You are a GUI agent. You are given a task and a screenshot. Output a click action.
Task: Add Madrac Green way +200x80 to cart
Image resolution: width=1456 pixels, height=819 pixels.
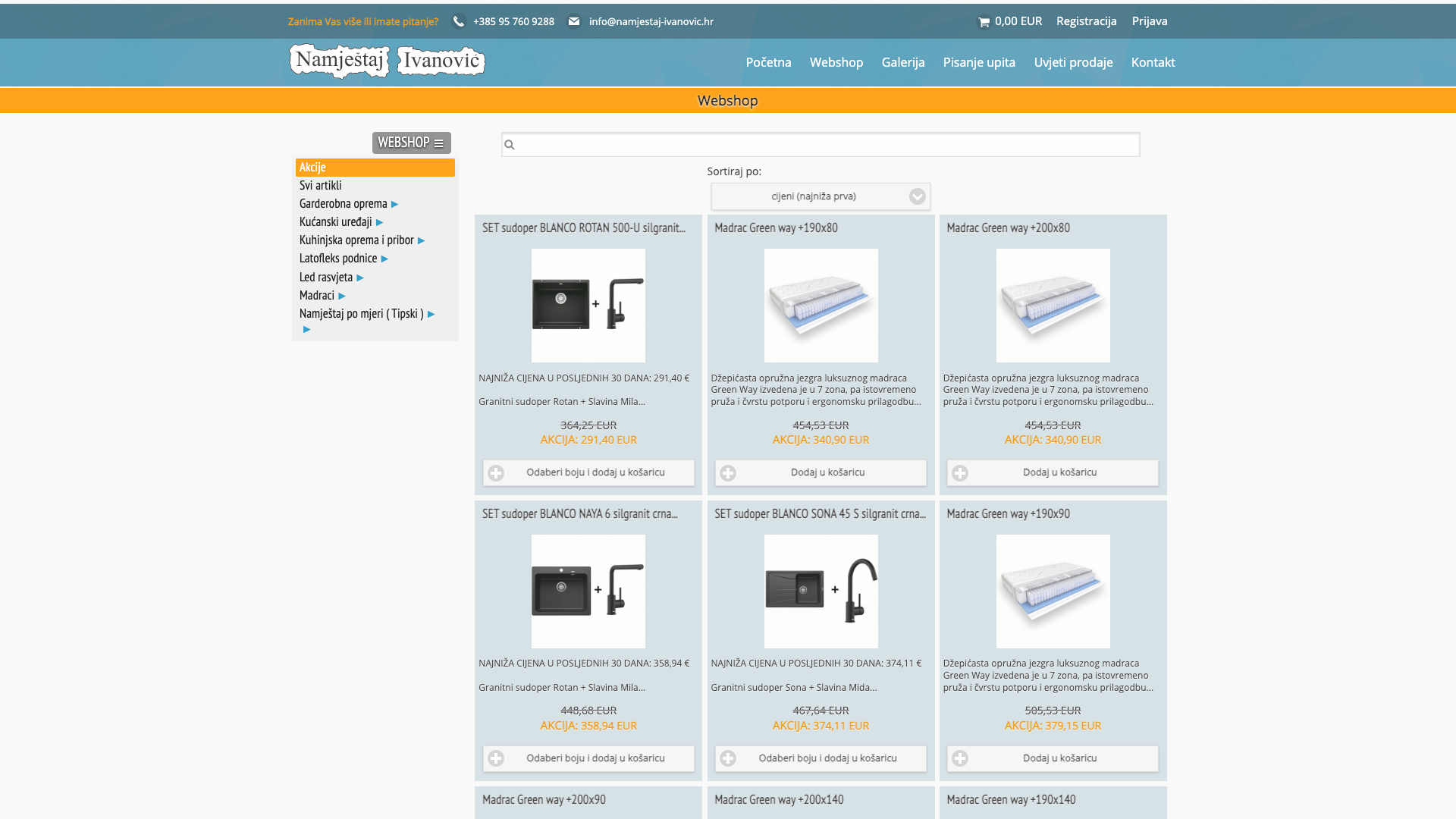(x=1053, y=472)
